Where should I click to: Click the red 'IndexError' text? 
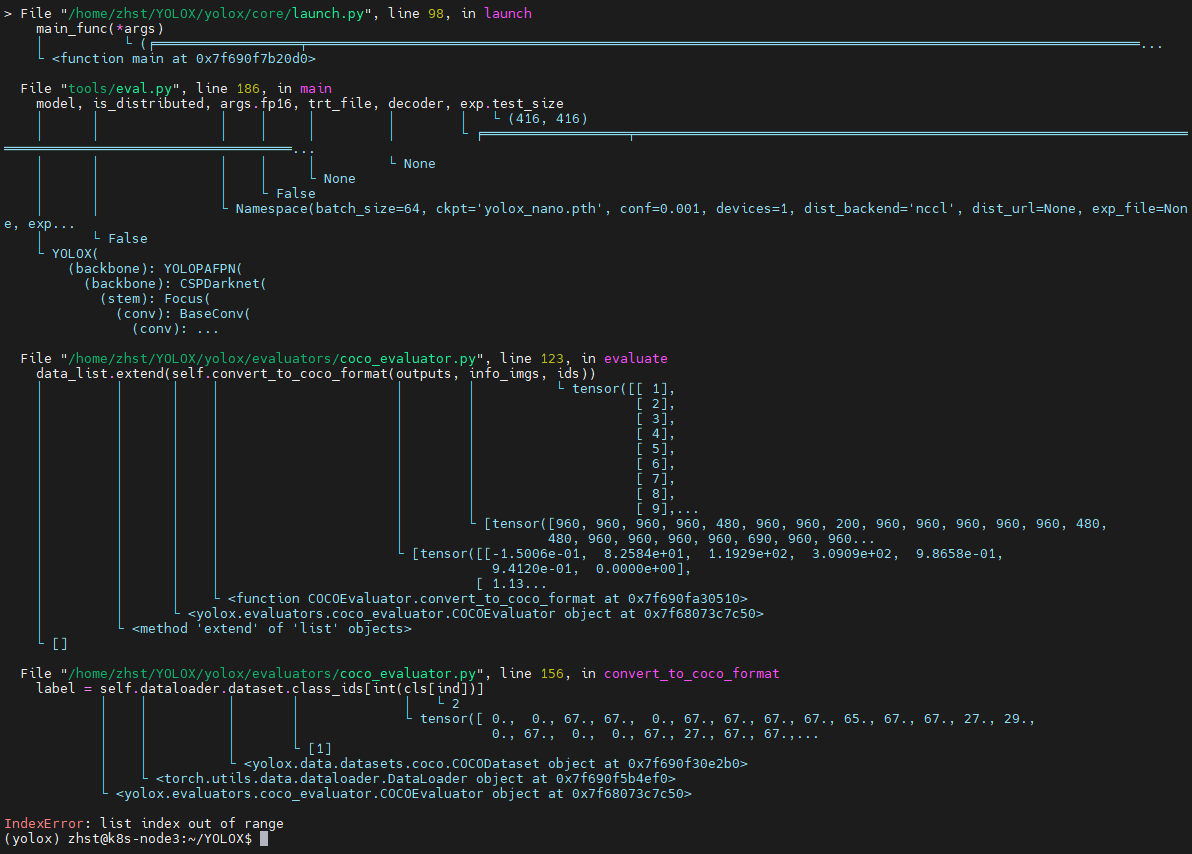click(x=43, y=824)
